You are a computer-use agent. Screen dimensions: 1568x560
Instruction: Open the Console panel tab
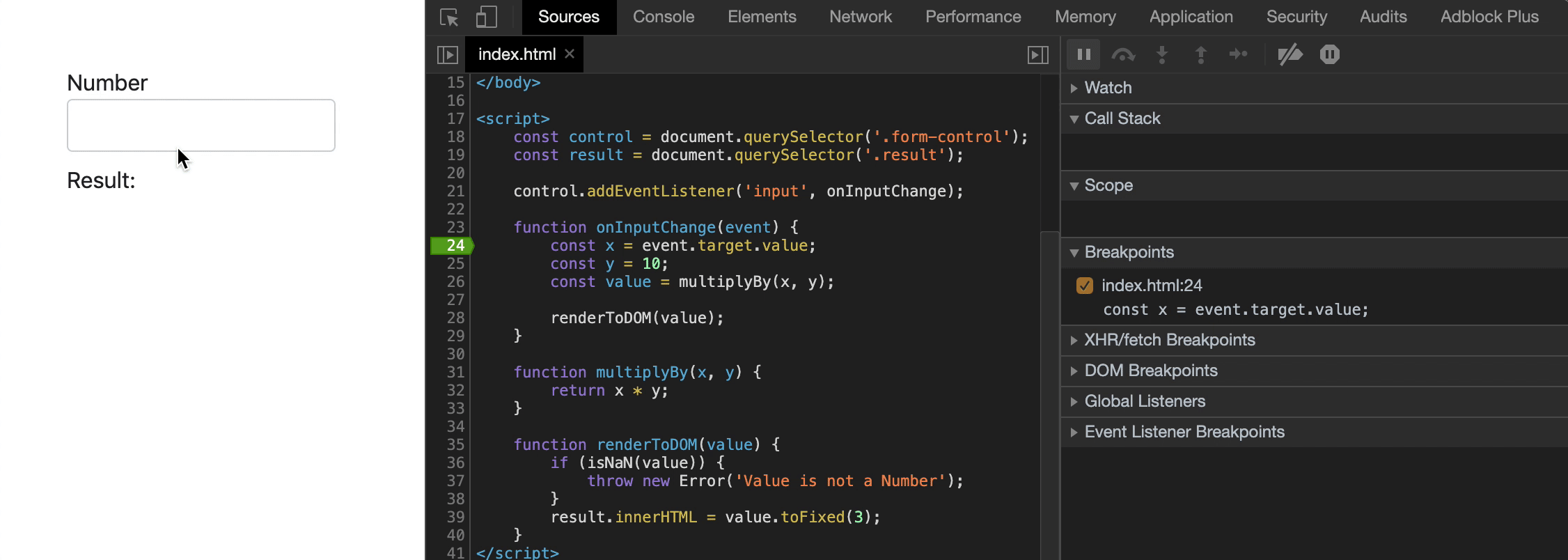(x=664, y=17)
